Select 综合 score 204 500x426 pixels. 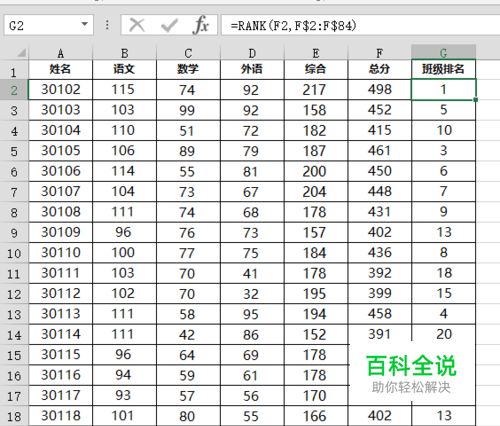(x=316, y=192)
